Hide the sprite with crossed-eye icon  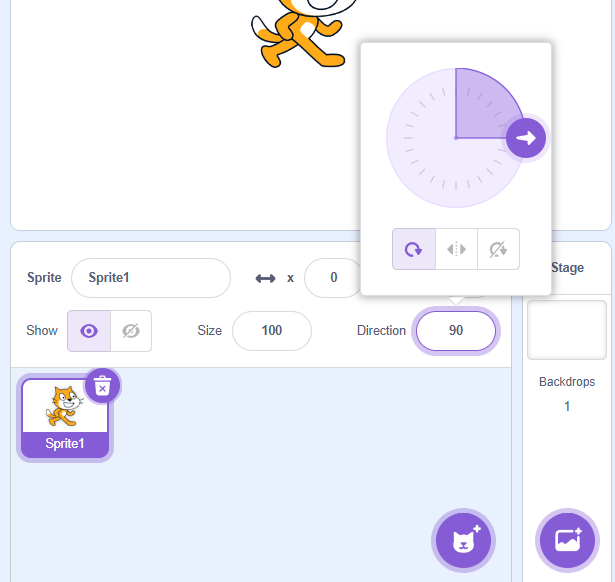(131, 331)
